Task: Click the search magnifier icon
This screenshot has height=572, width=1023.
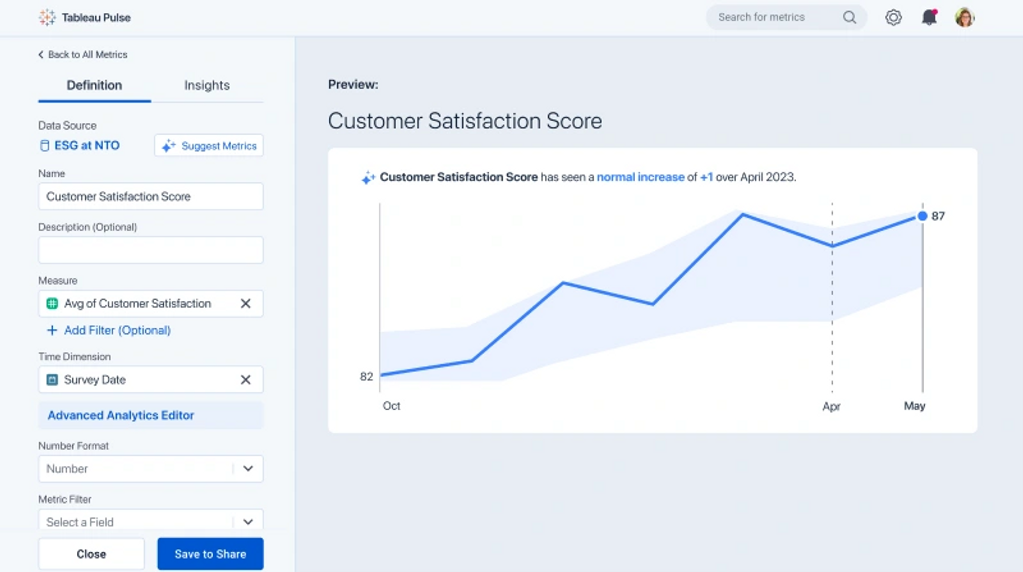Action: point(849,17)
